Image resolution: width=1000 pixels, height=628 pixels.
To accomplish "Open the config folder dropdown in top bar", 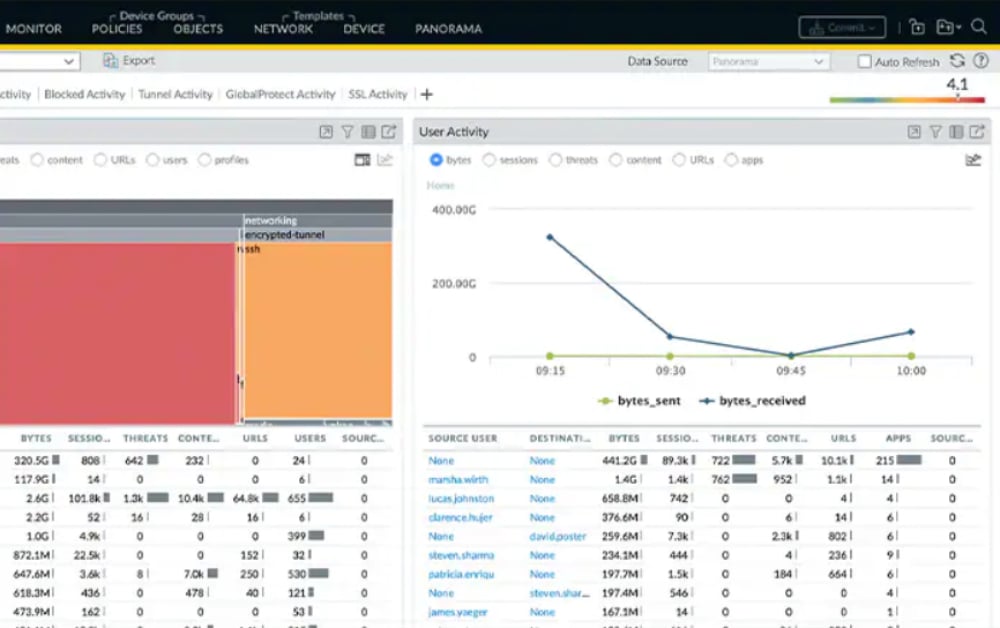I will 948,27.
